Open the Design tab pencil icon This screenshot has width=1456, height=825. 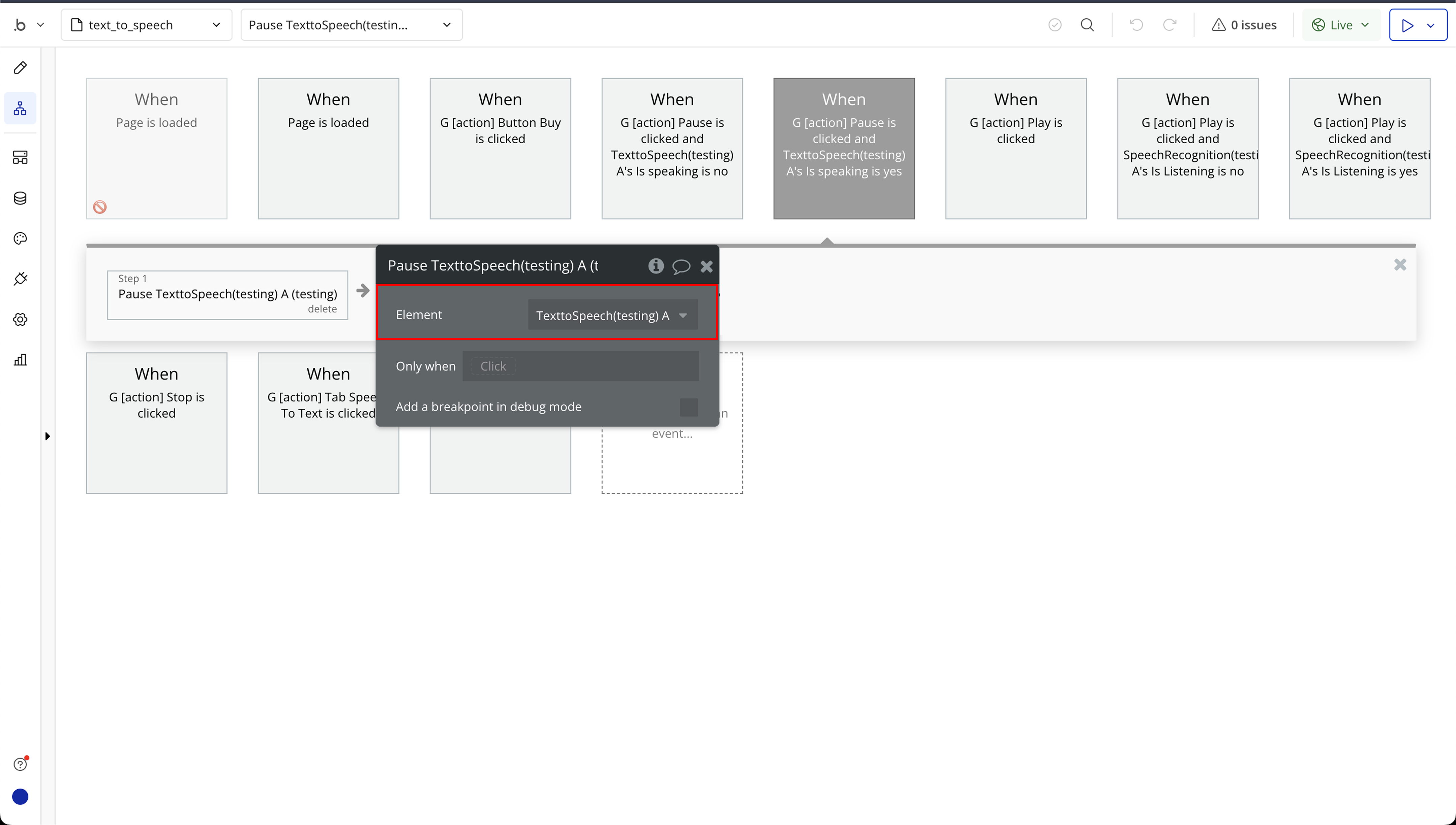click(21, 67)
